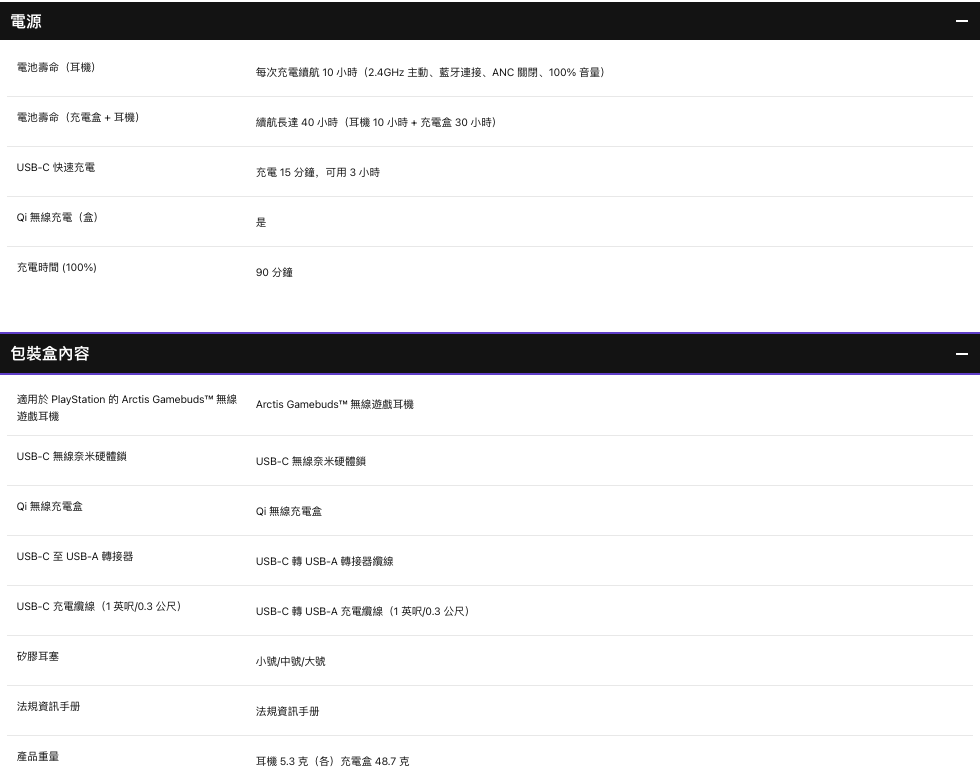Select the text 每次充電續航 10 小時
The width and height of the screenshot is (980, 775).
tap(306, 72)
